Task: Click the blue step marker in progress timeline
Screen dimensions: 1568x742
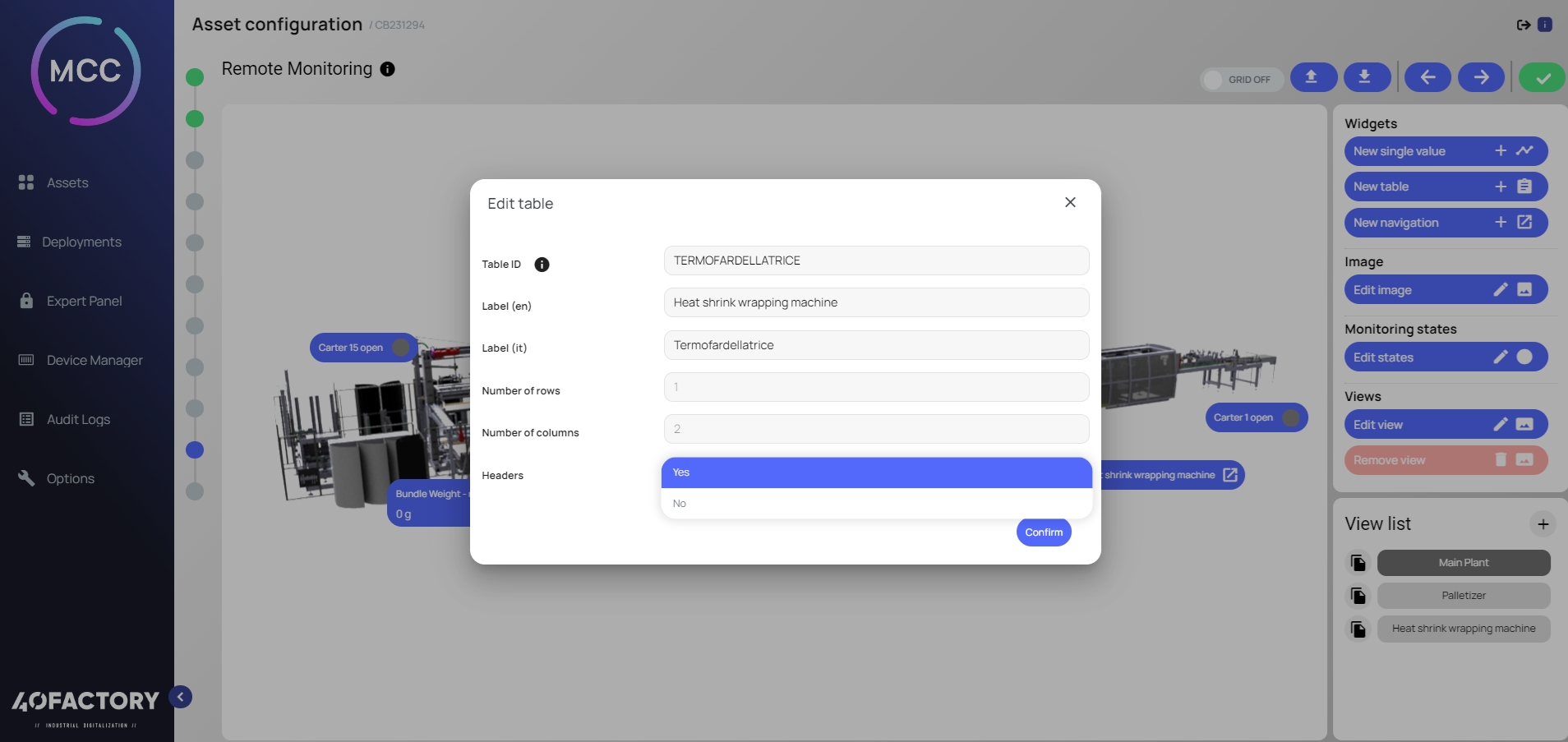Action: (195, 449)
